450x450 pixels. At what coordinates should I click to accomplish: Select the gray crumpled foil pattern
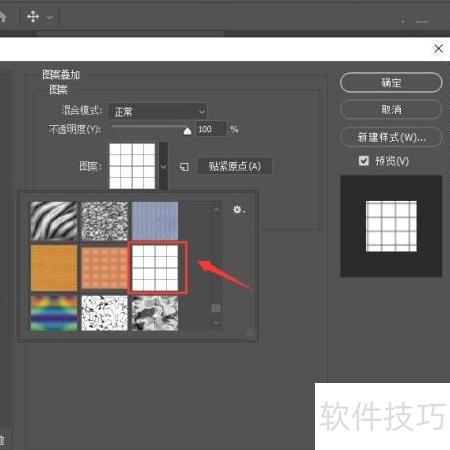tap(155, 313)
